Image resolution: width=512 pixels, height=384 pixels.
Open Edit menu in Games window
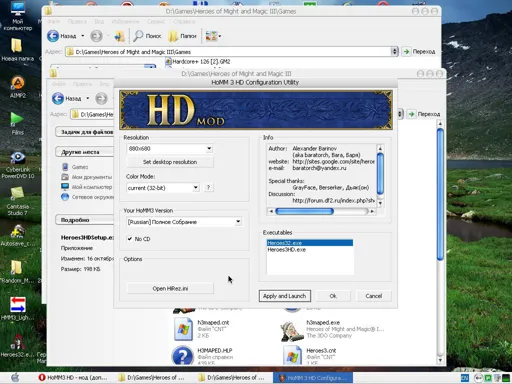(x=77, y=22)
